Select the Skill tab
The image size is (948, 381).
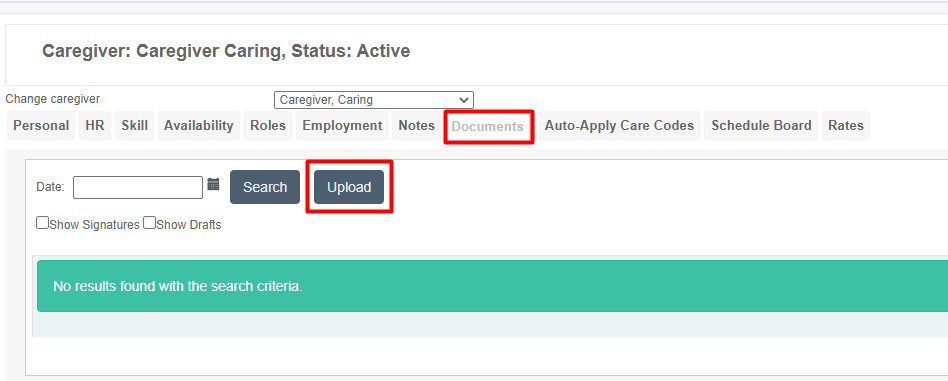[134, 126]
